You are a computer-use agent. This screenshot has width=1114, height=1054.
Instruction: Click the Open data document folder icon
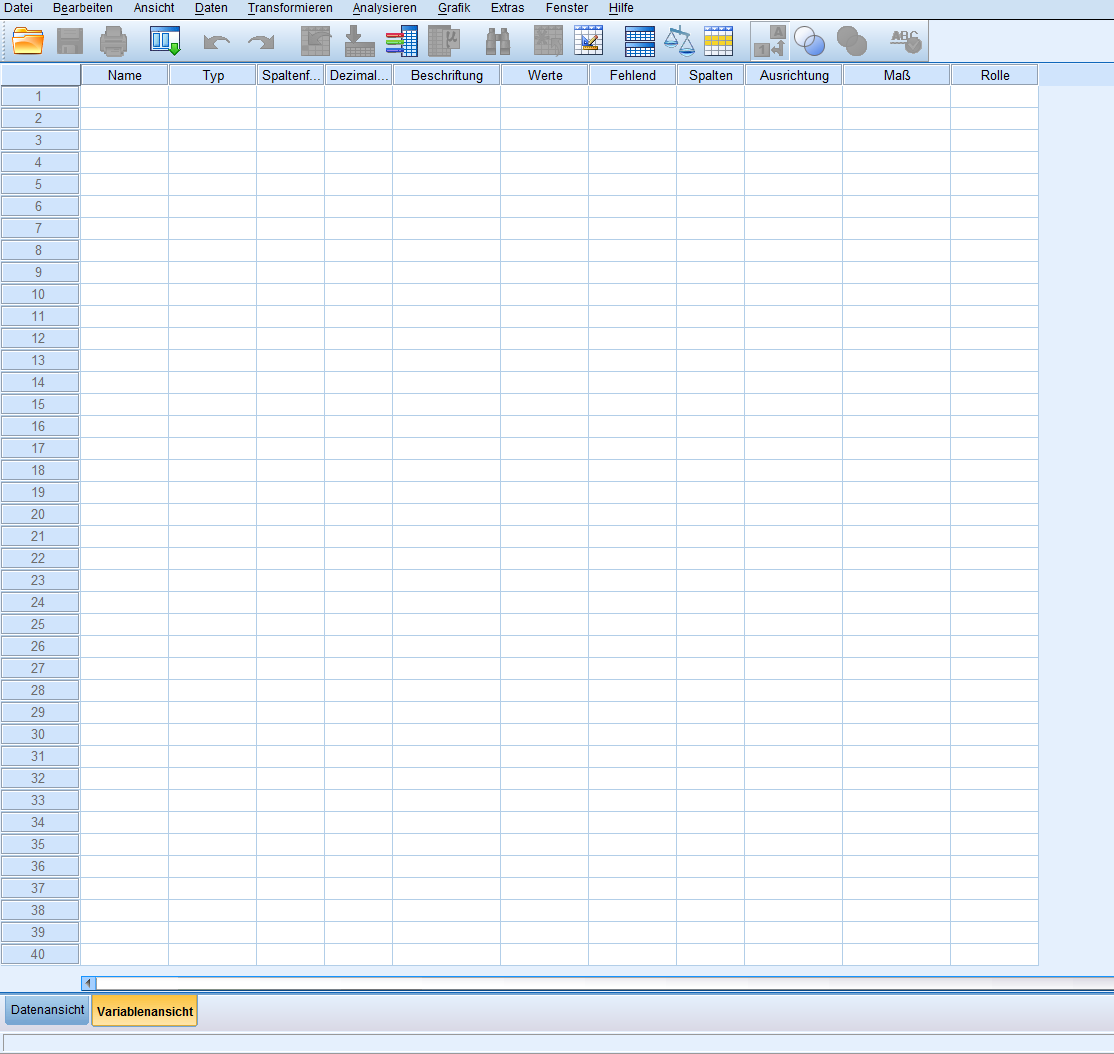29,41
